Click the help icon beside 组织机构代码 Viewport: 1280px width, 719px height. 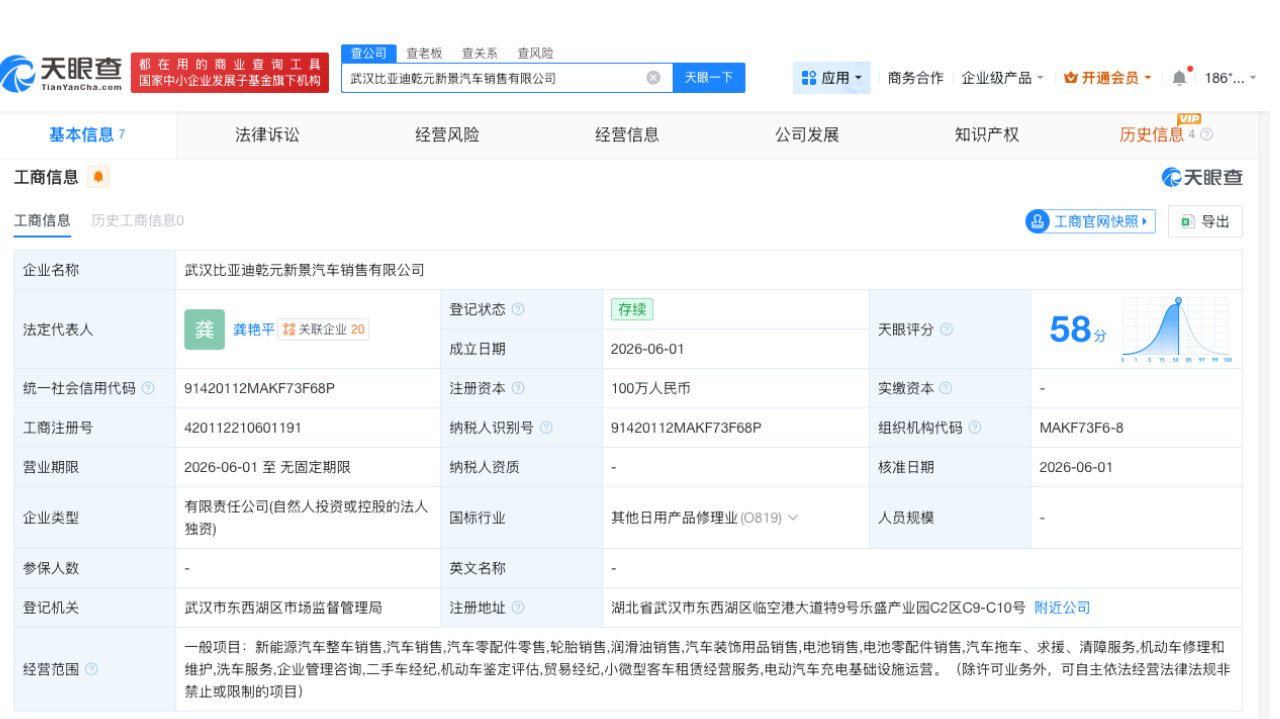(x=974, y=427)
